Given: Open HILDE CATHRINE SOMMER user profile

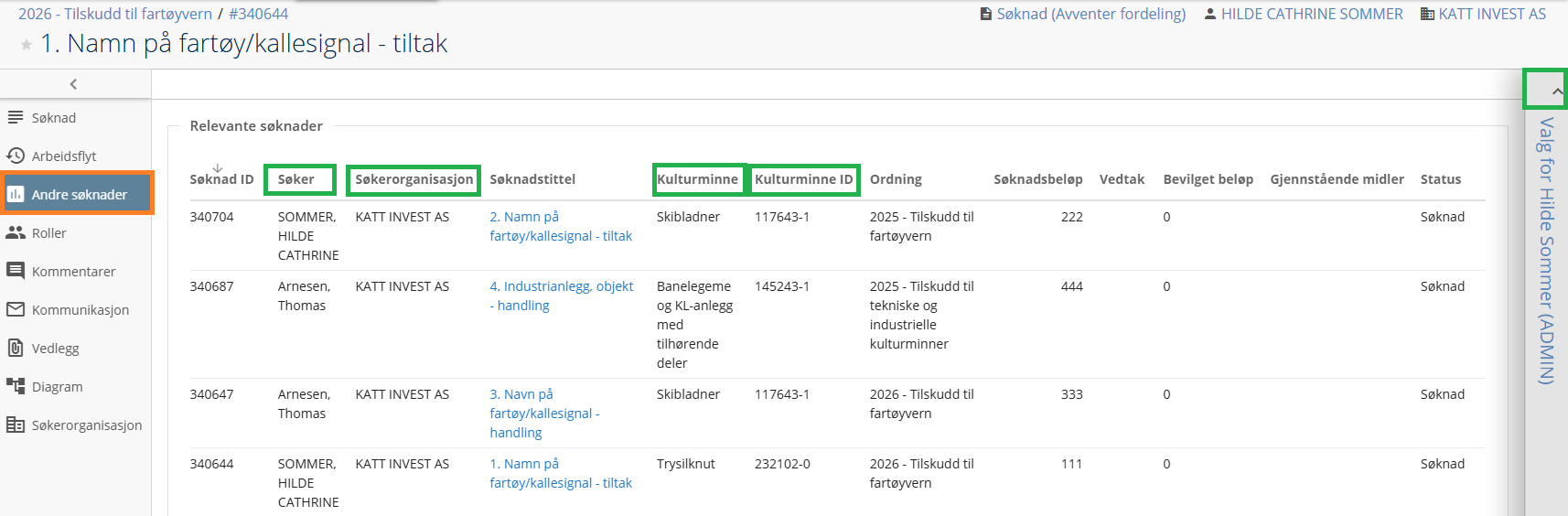Looking at the screenshot, I should (x=1311, y=14).
